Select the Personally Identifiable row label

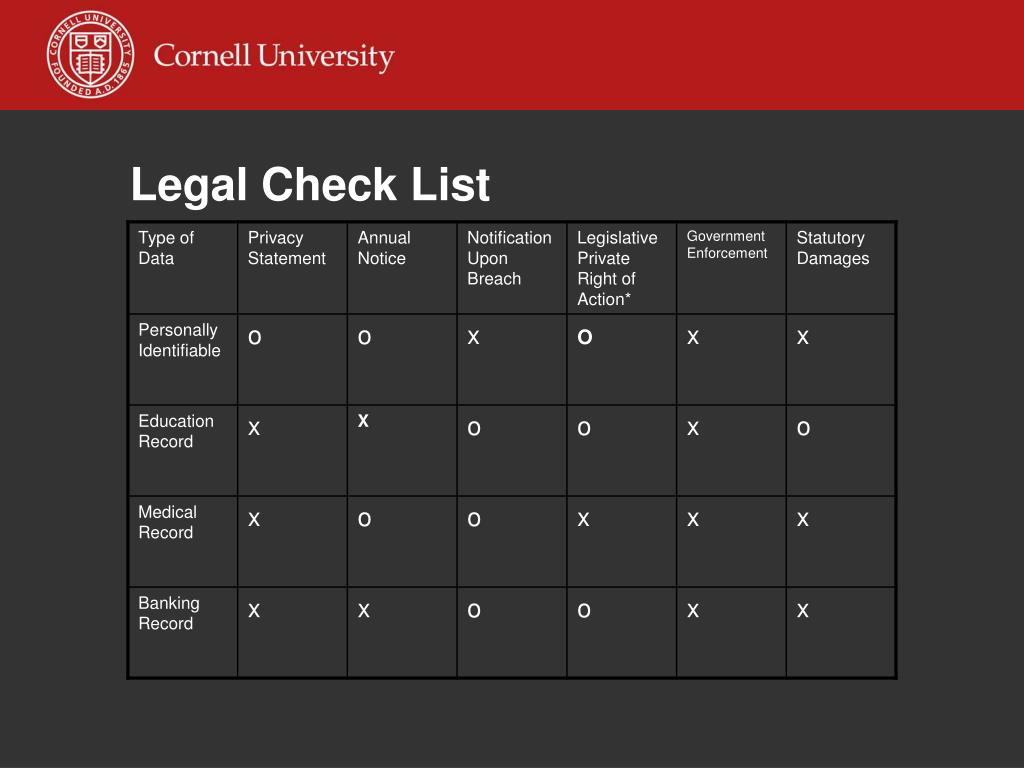179,340
